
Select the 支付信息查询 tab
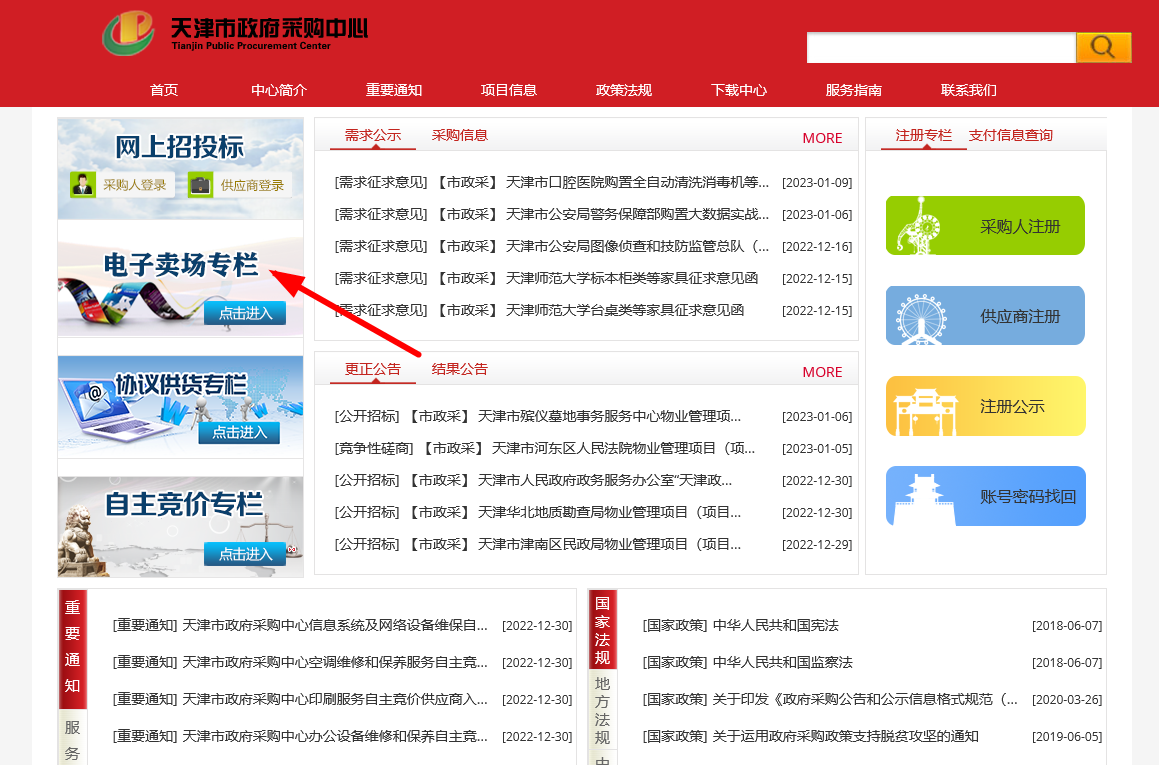(1010, 135)
